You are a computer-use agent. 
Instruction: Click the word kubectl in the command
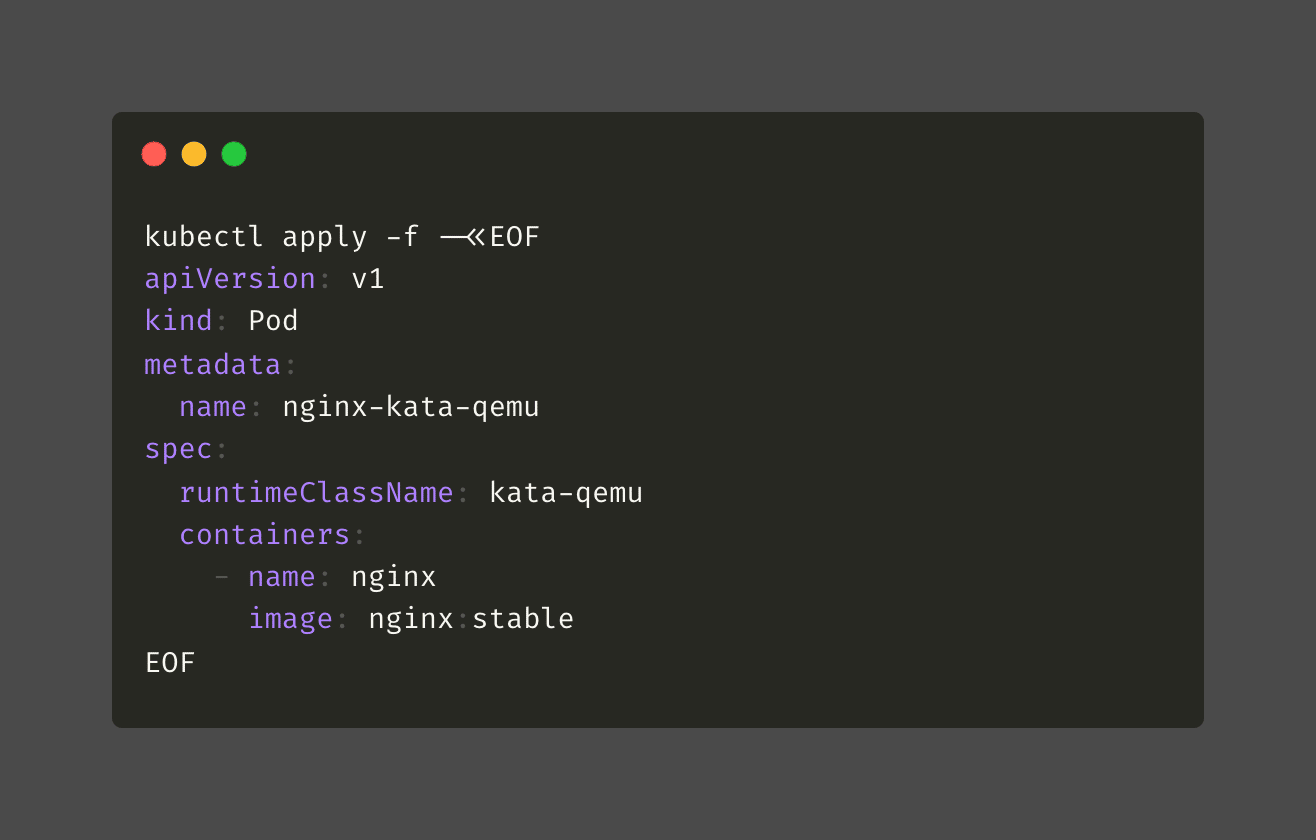click(204, 237)
